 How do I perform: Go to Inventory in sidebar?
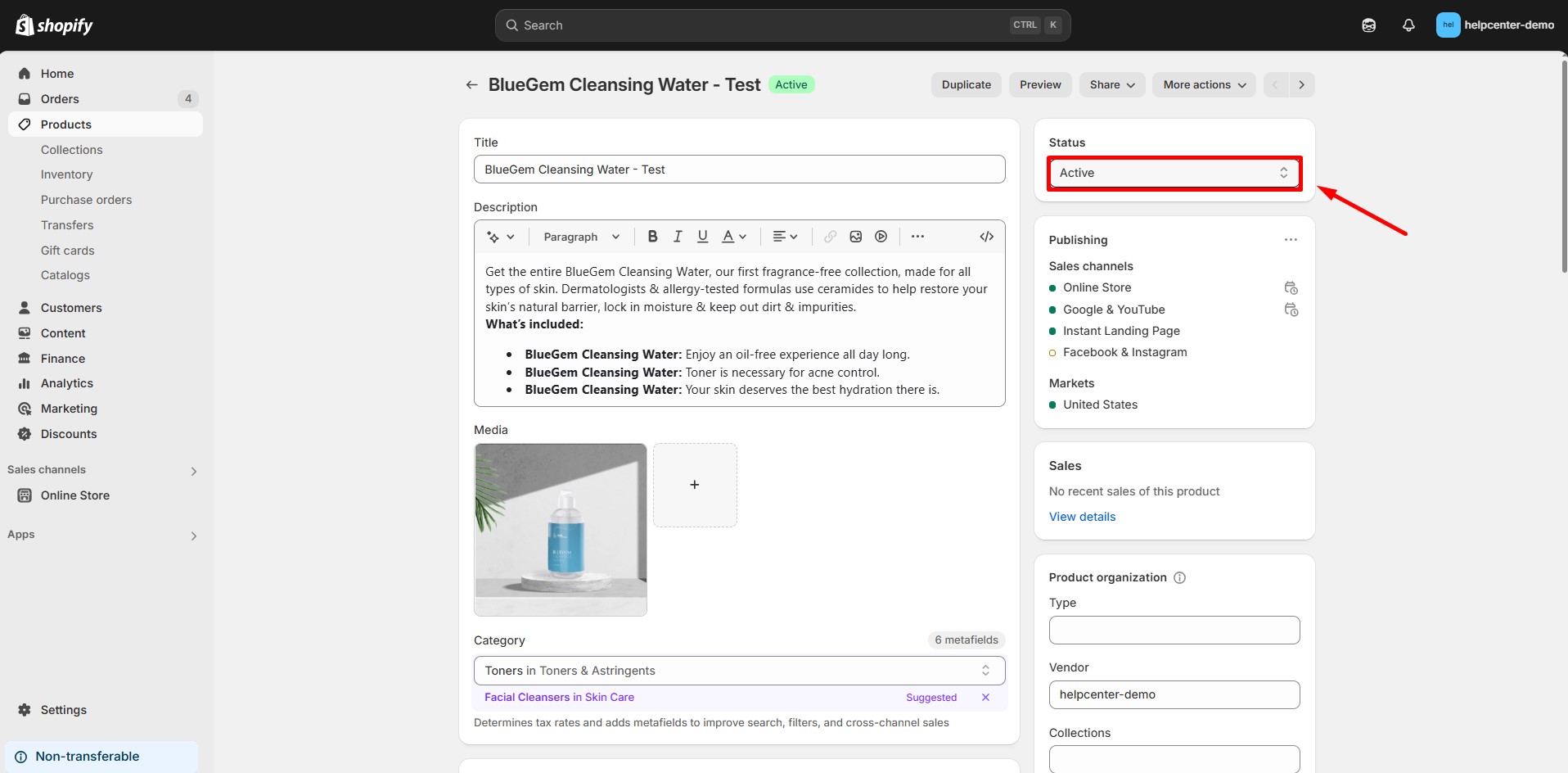click(x=66, y=174)
